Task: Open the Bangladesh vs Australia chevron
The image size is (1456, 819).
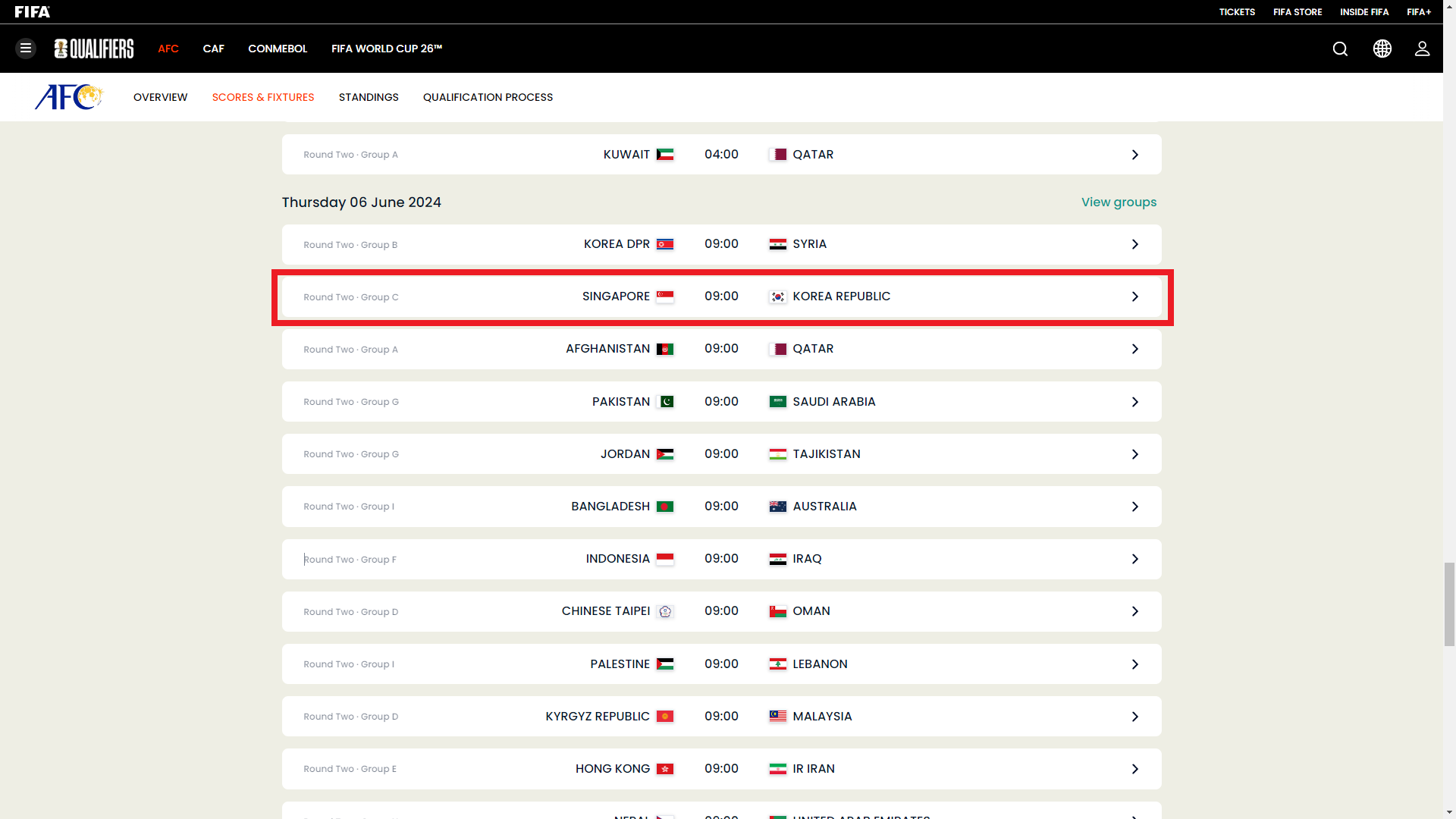Action: [1134, 507]
